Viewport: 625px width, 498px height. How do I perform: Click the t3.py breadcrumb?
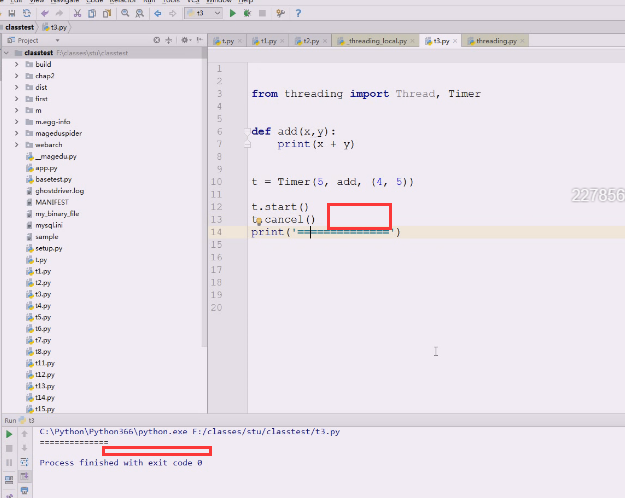pos(55,28)
